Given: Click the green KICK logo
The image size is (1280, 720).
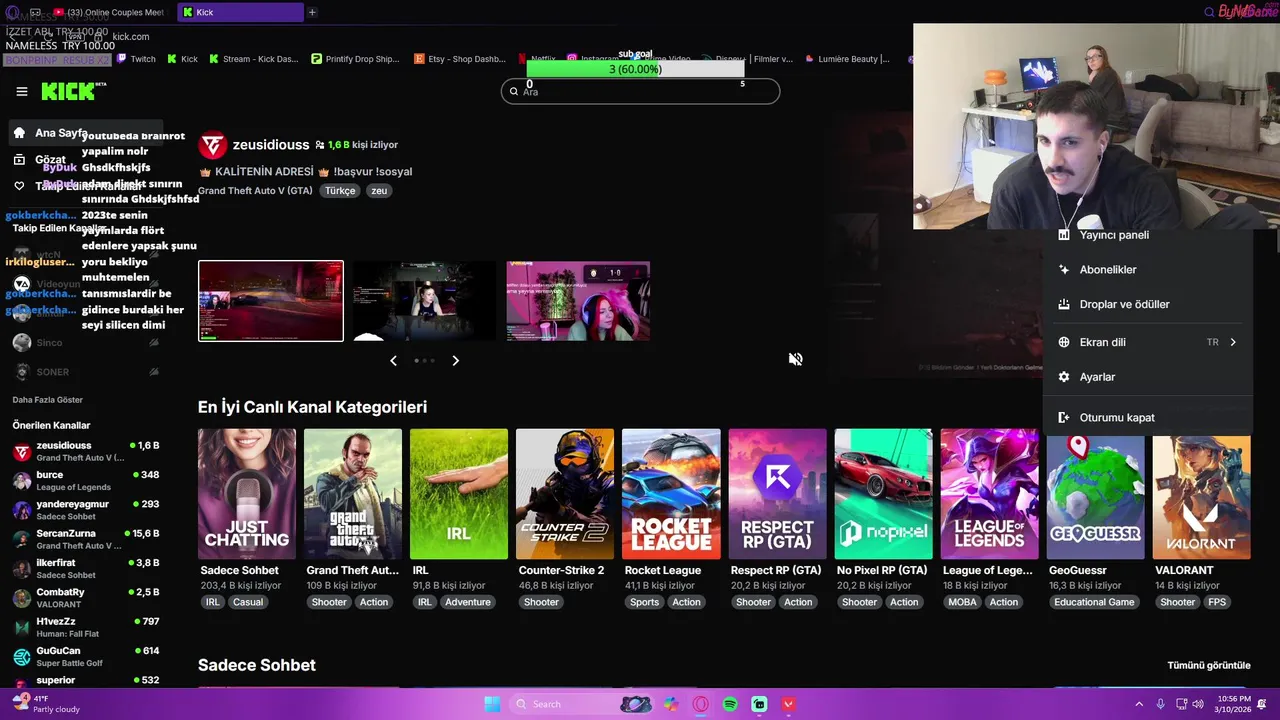Looking at the screenshot, I should (73, 91).
